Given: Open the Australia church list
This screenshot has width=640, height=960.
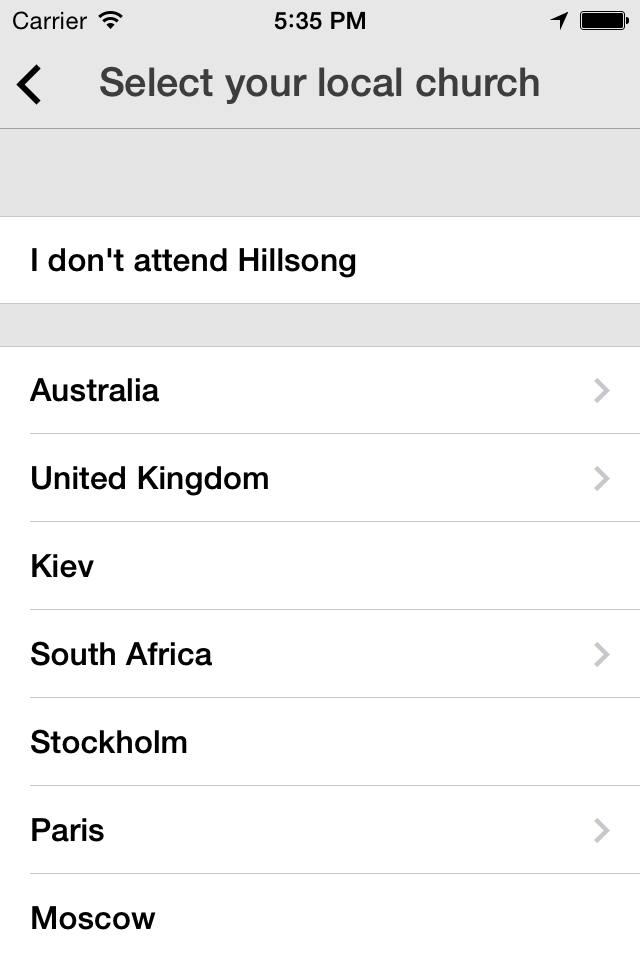Looking at the screenshot, I should [x=94, y=390].
